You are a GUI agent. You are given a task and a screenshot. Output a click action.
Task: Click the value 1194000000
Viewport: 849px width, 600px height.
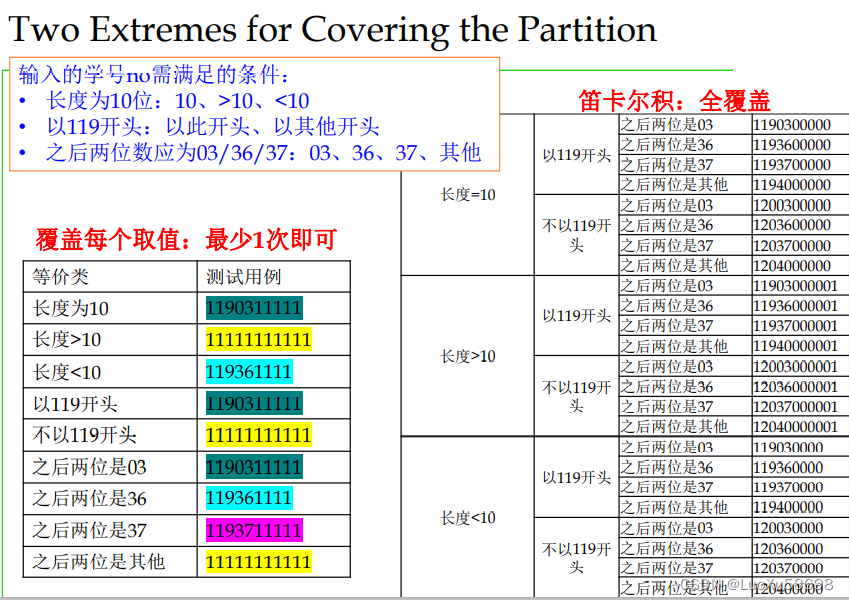[792, 185]
